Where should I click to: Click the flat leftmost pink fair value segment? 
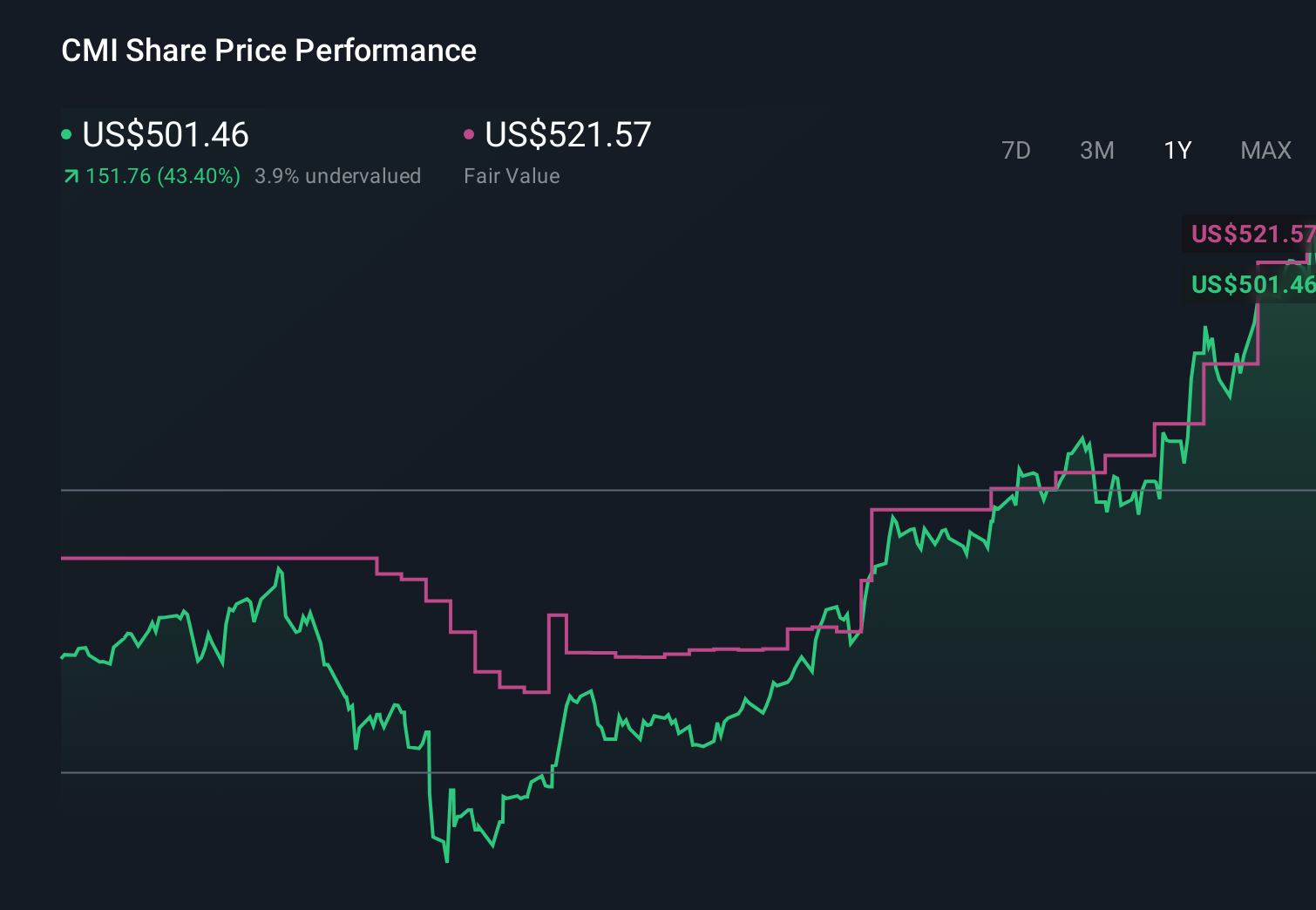[x=218, y=558]
